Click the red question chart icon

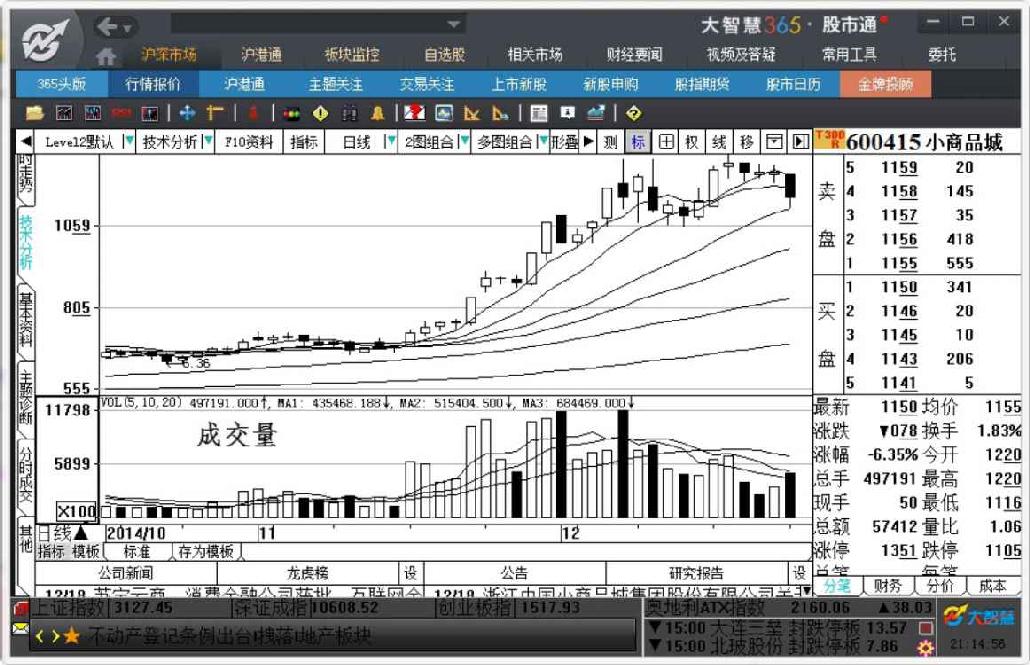tap(414, 114)
